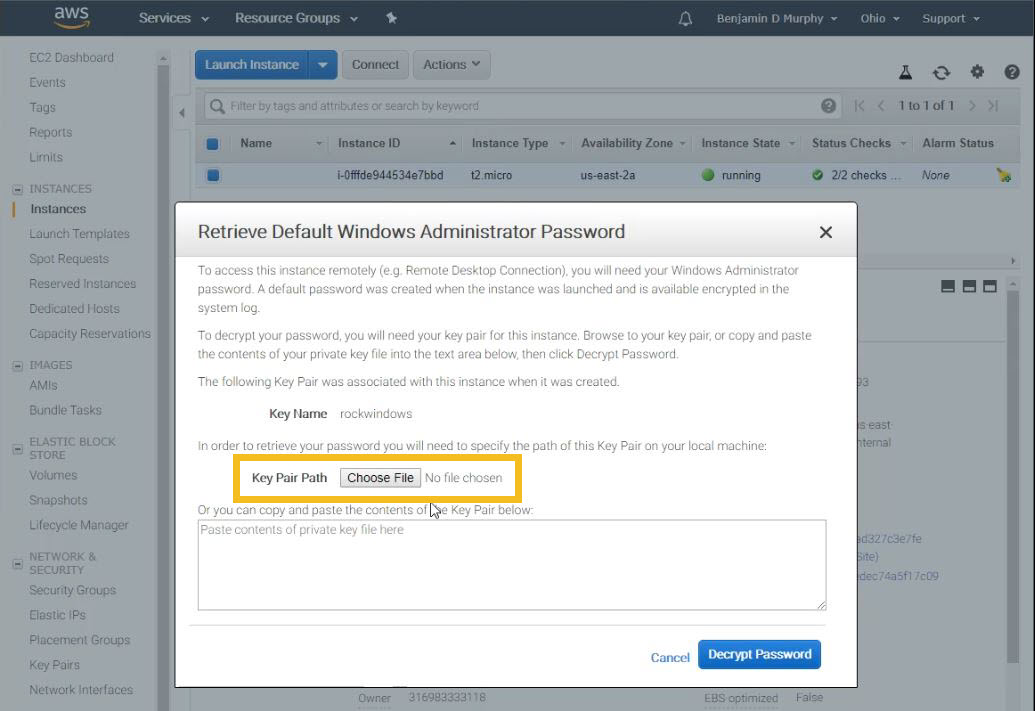1035x711 pixels.
Task: Sort by the Instance Type column
Action: (x=518, y=143)
